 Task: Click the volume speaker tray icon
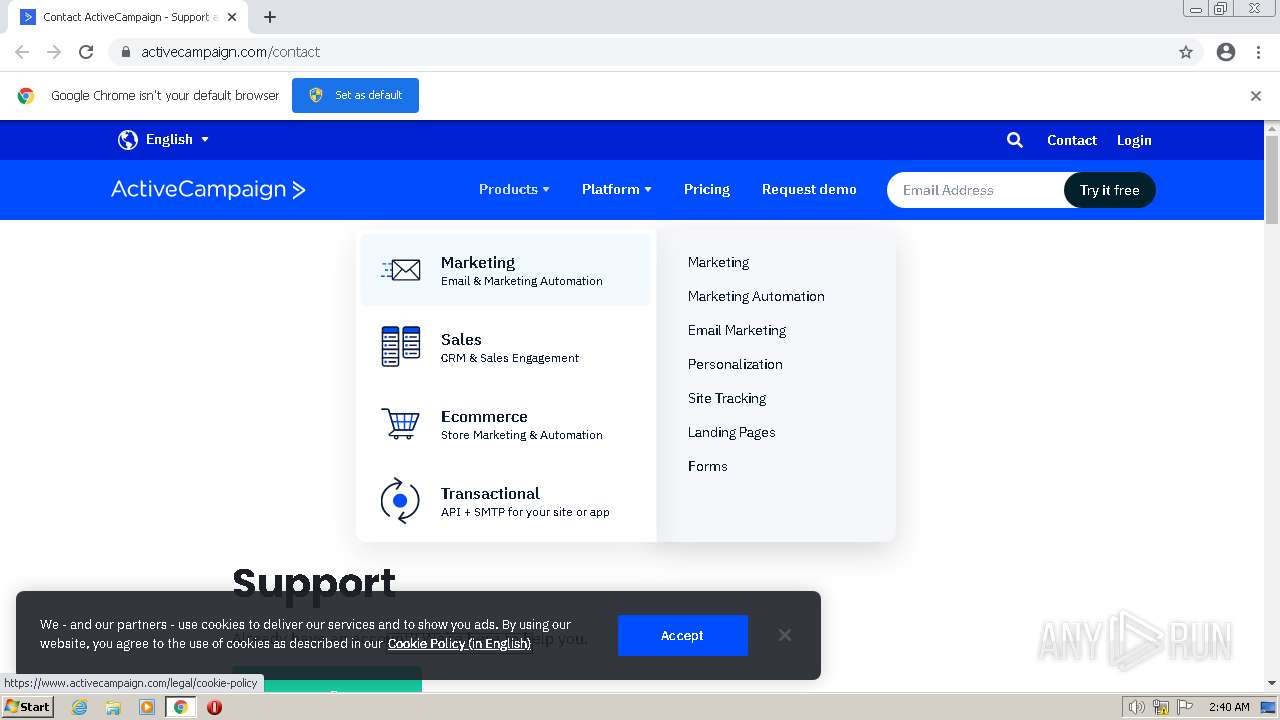click(1136, 707)
